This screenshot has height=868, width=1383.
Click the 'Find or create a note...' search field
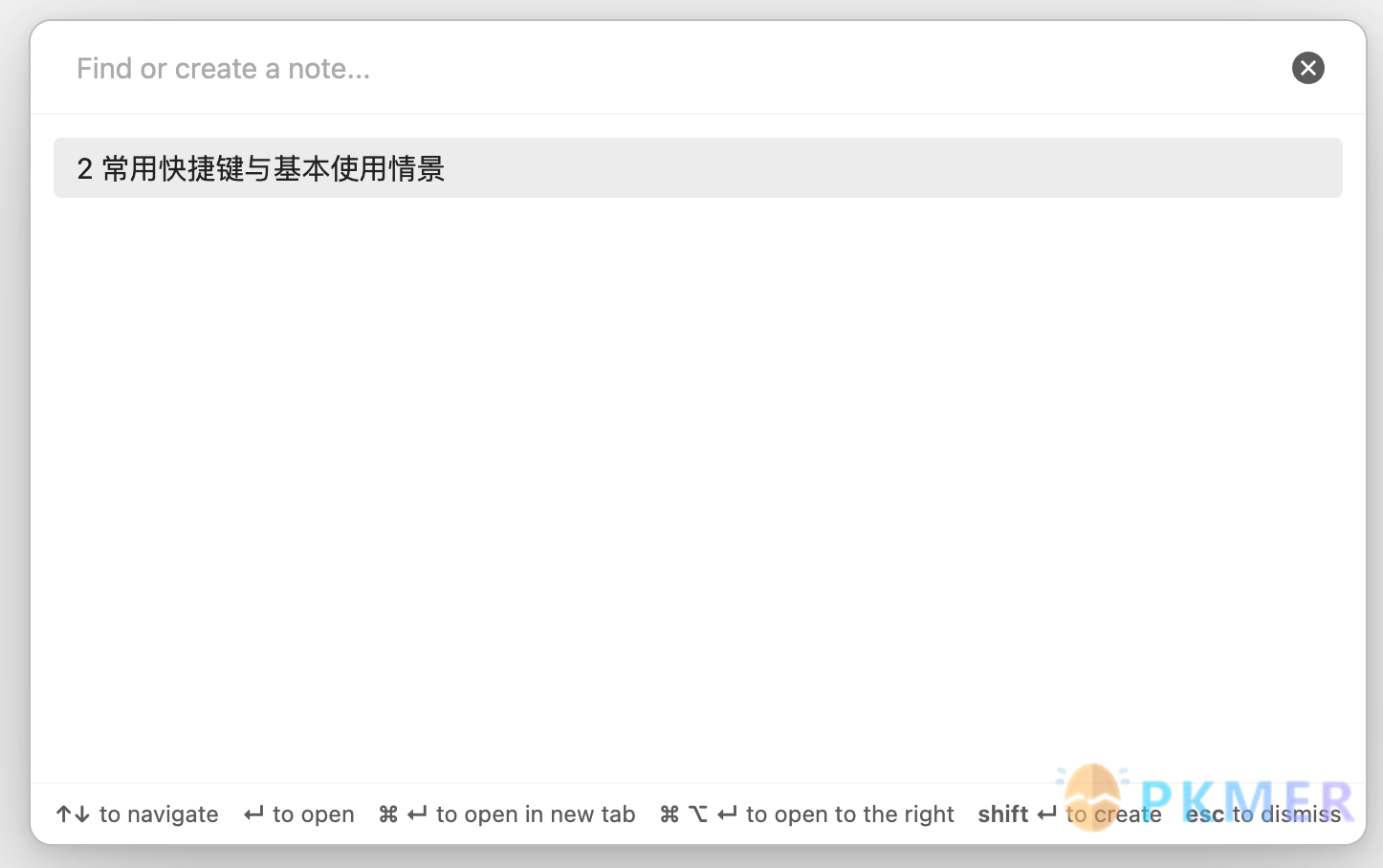point(670,69)
